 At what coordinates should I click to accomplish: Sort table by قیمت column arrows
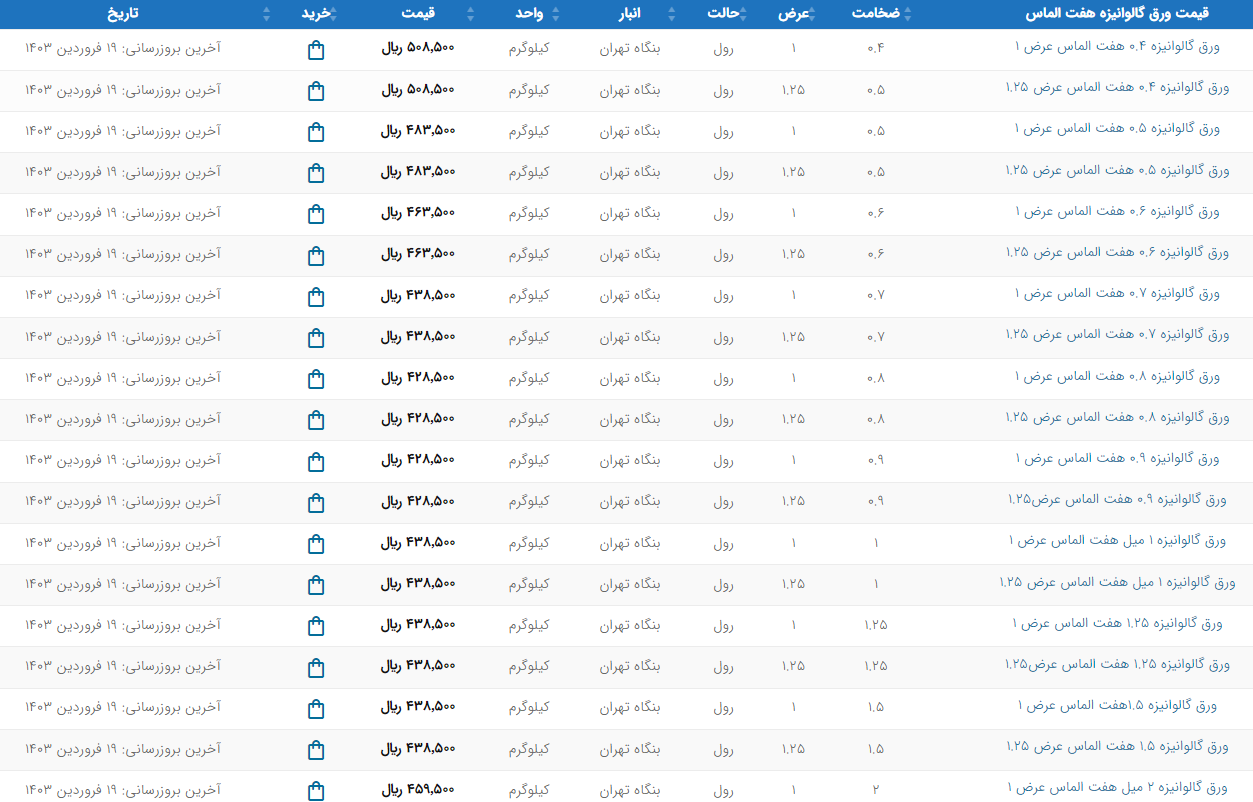pos(471,14)
